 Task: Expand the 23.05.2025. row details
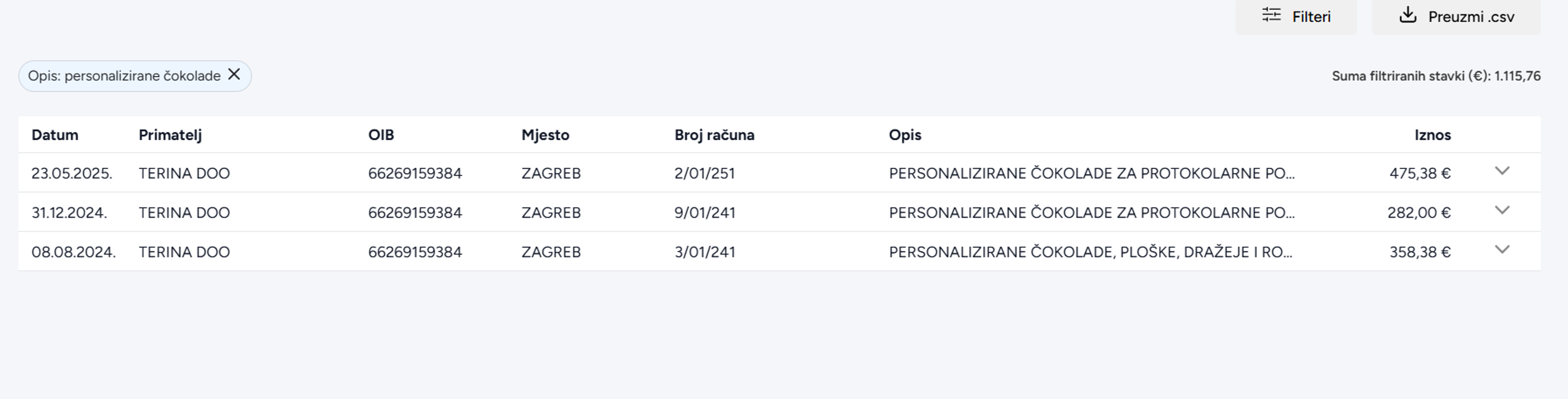pos(1501,171)
